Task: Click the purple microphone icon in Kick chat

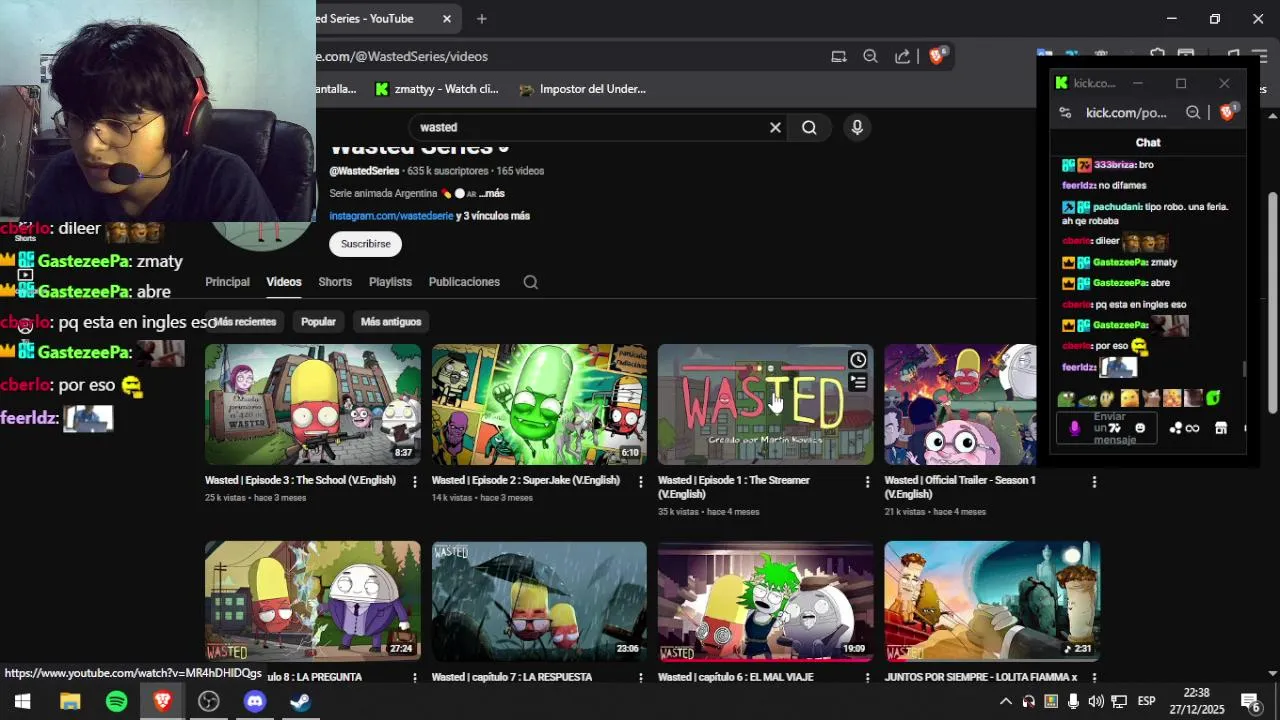Action: pyautogui.click(x=1074, y=428)
